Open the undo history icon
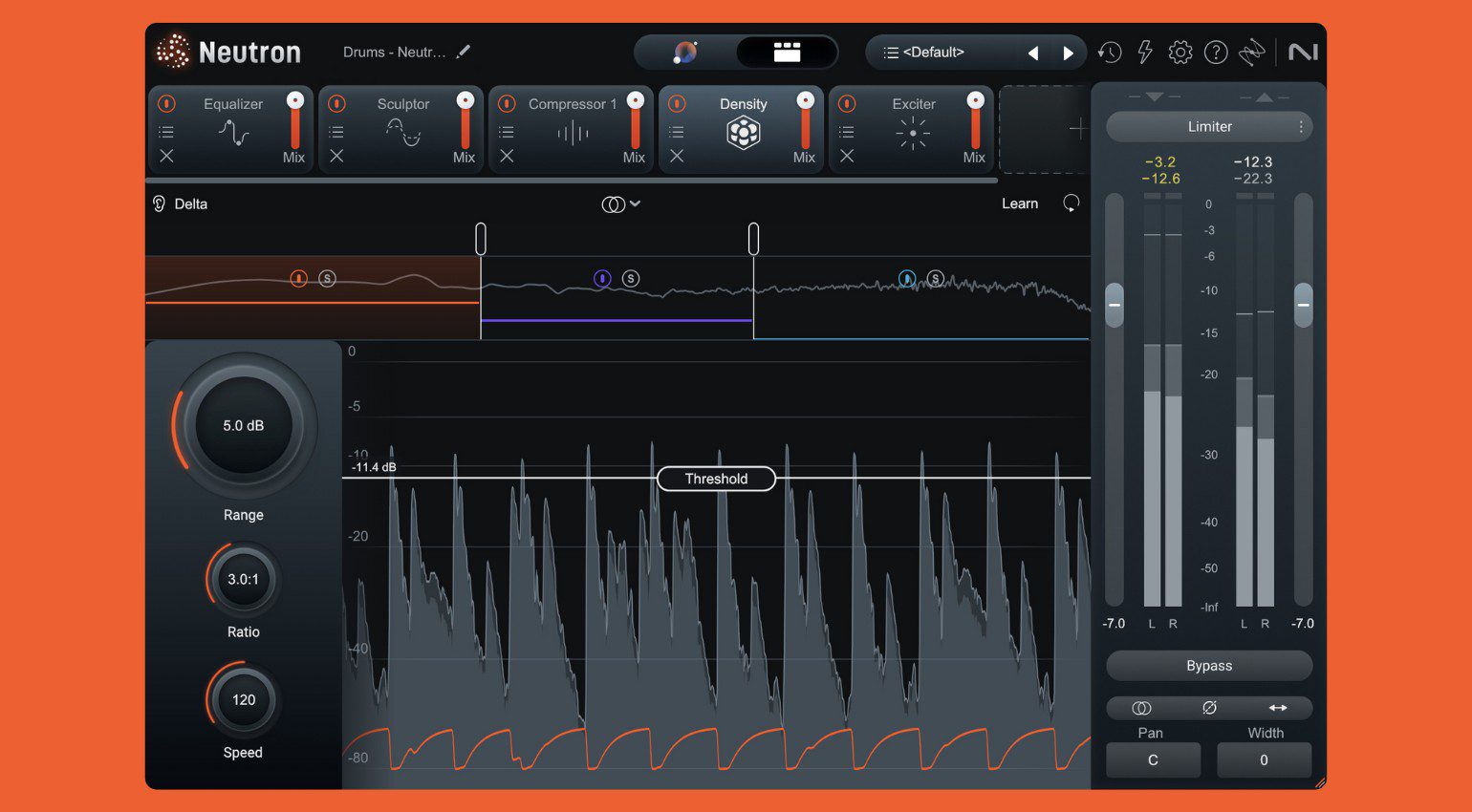This screenshot has width=1472, height=812. click(x=1110, y=53)
